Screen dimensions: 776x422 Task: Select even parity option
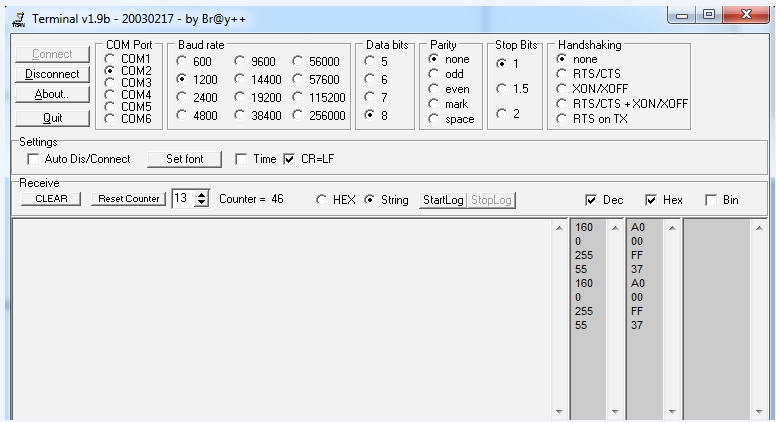pyautogui.click(x=433, y=89)
